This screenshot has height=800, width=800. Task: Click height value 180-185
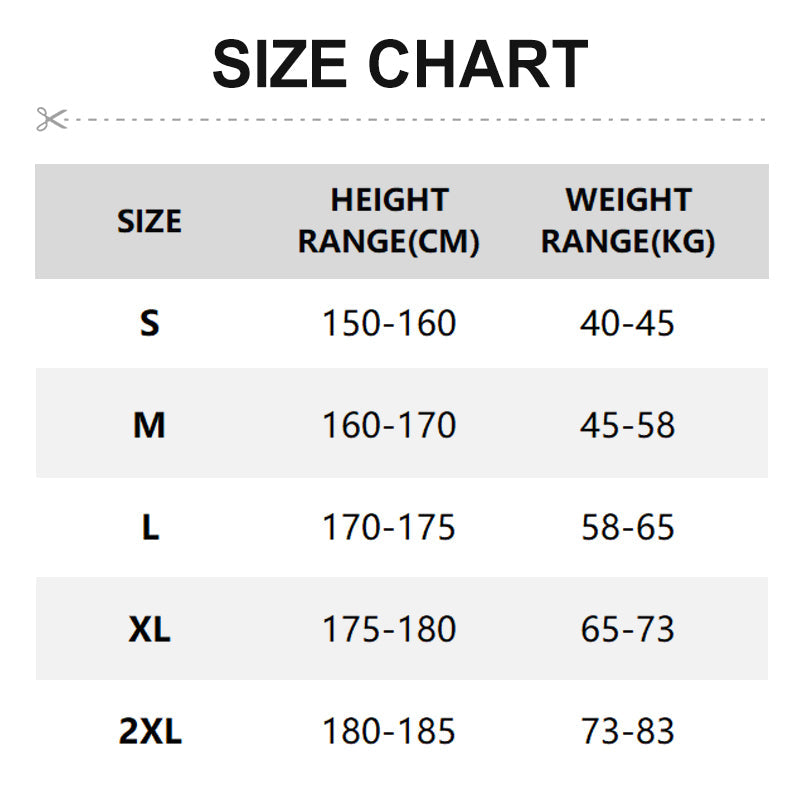click(388, 732)
